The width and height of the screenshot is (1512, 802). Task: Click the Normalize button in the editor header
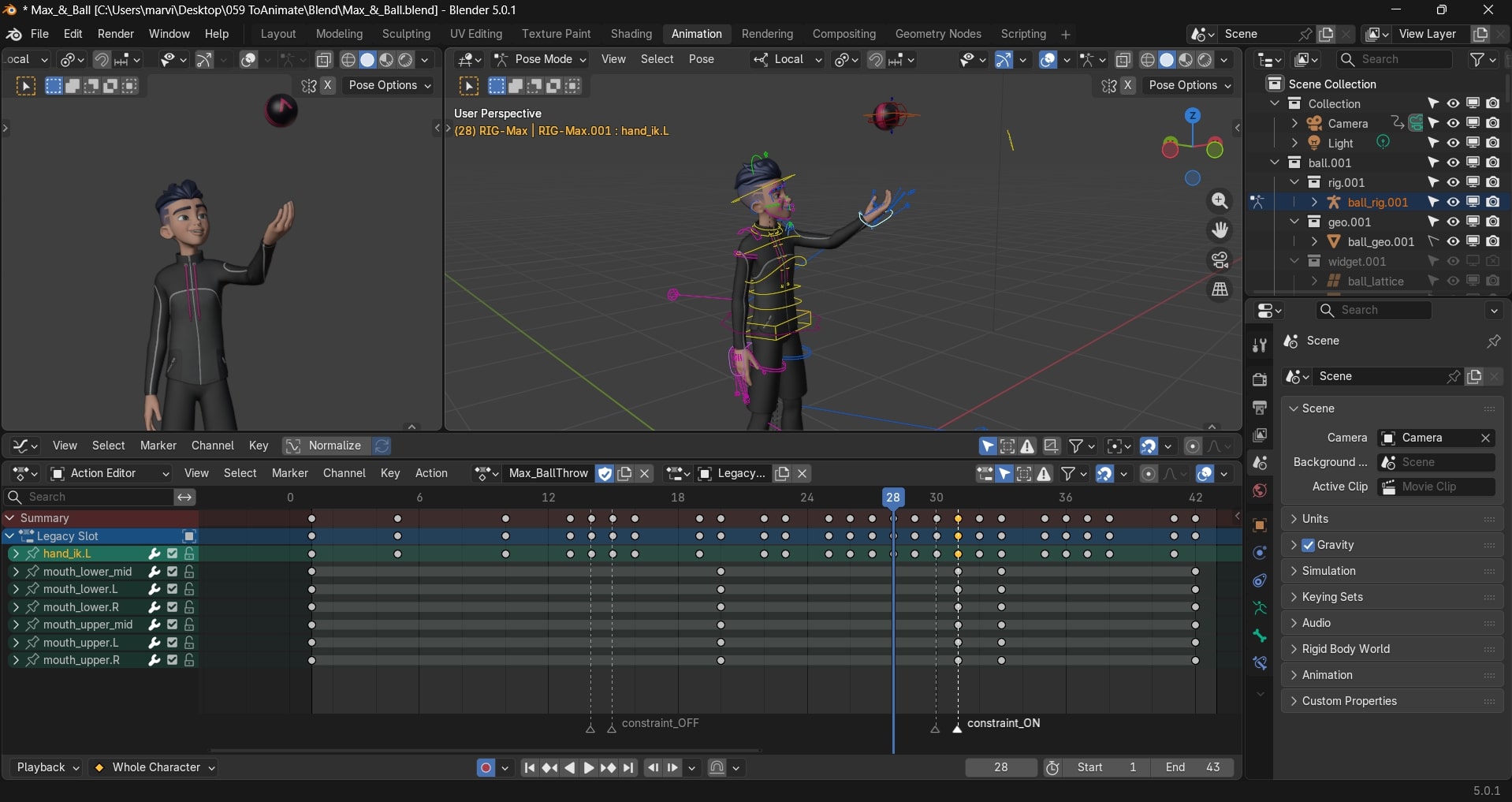click(x=325, y=446)
